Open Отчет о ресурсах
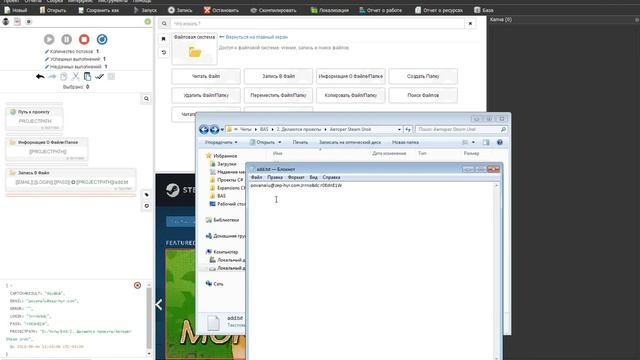 [x=439, y=10]
